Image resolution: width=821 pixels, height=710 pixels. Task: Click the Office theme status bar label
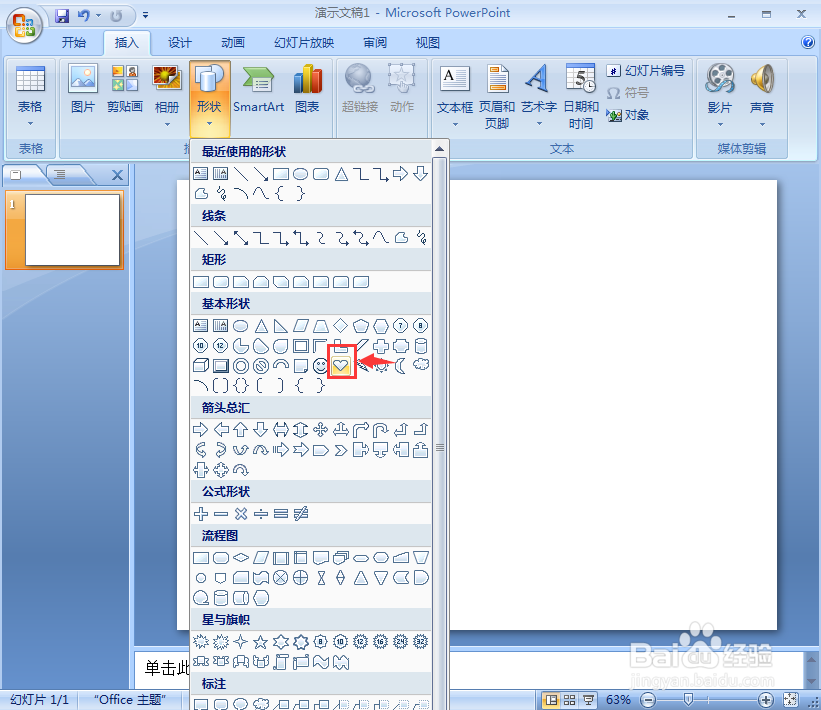pyautogui.click(x=130, y=700)
